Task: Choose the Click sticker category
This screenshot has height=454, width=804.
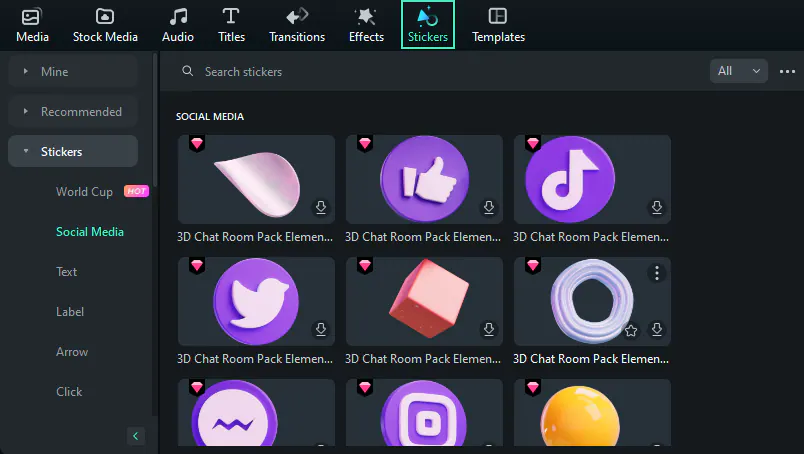Action: (69, 392)
